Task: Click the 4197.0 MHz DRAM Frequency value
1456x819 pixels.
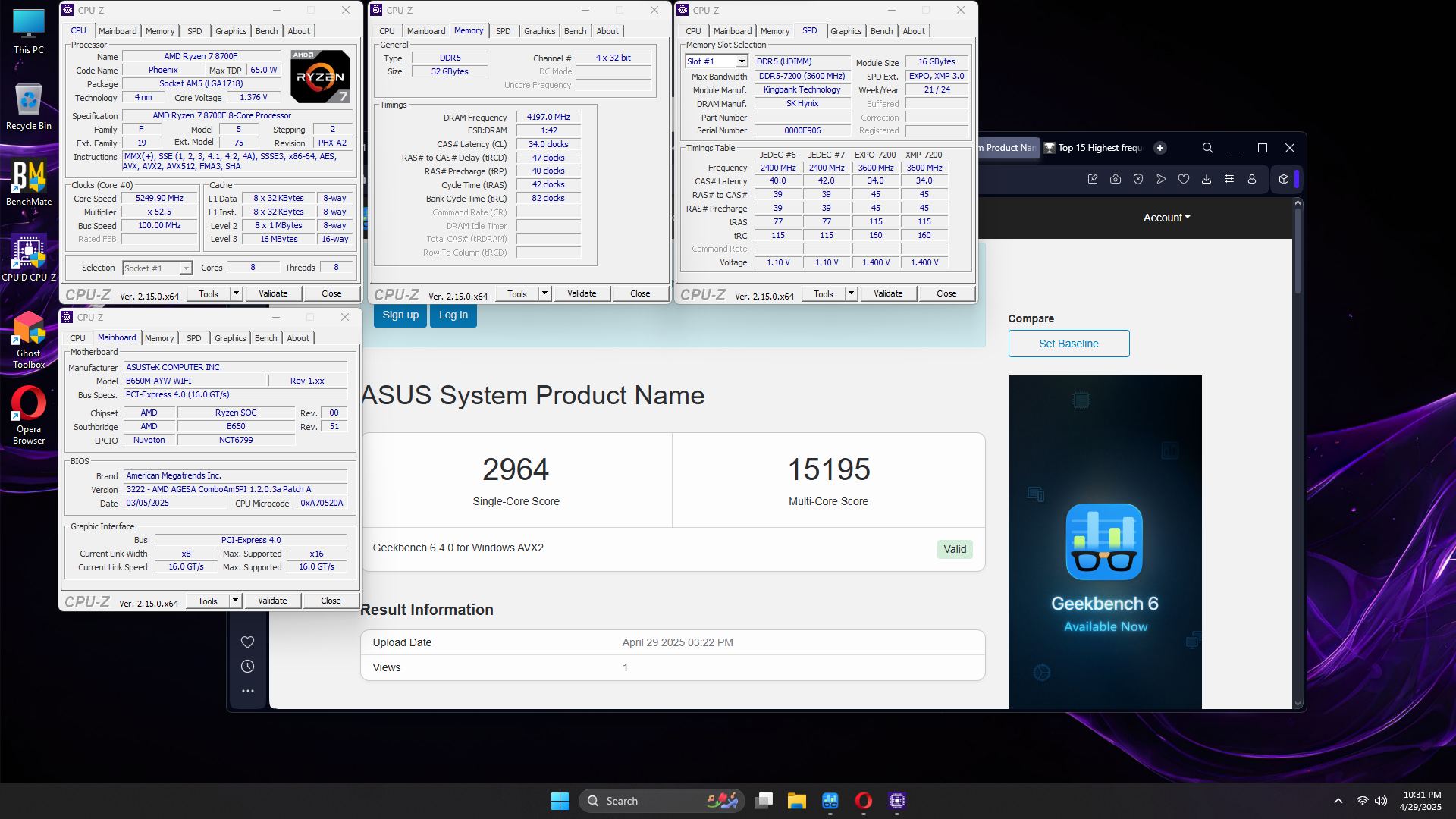Action: tap(548, 117)
